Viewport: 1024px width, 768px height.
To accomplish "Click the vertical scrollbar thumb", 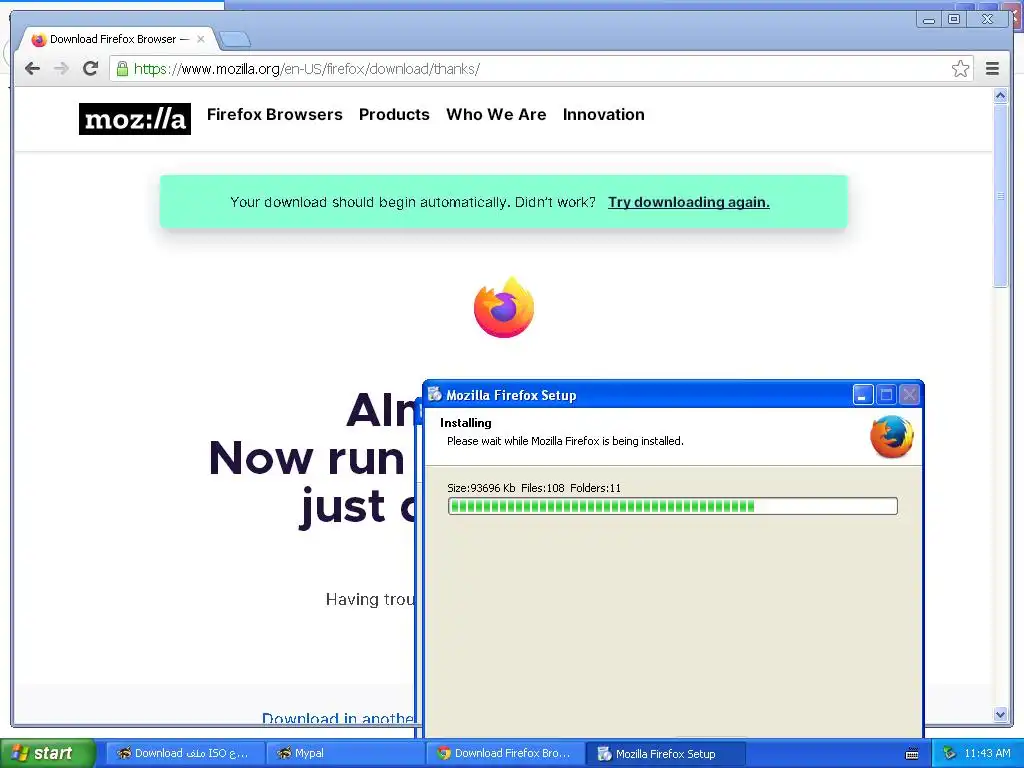I will point(1000,195).
